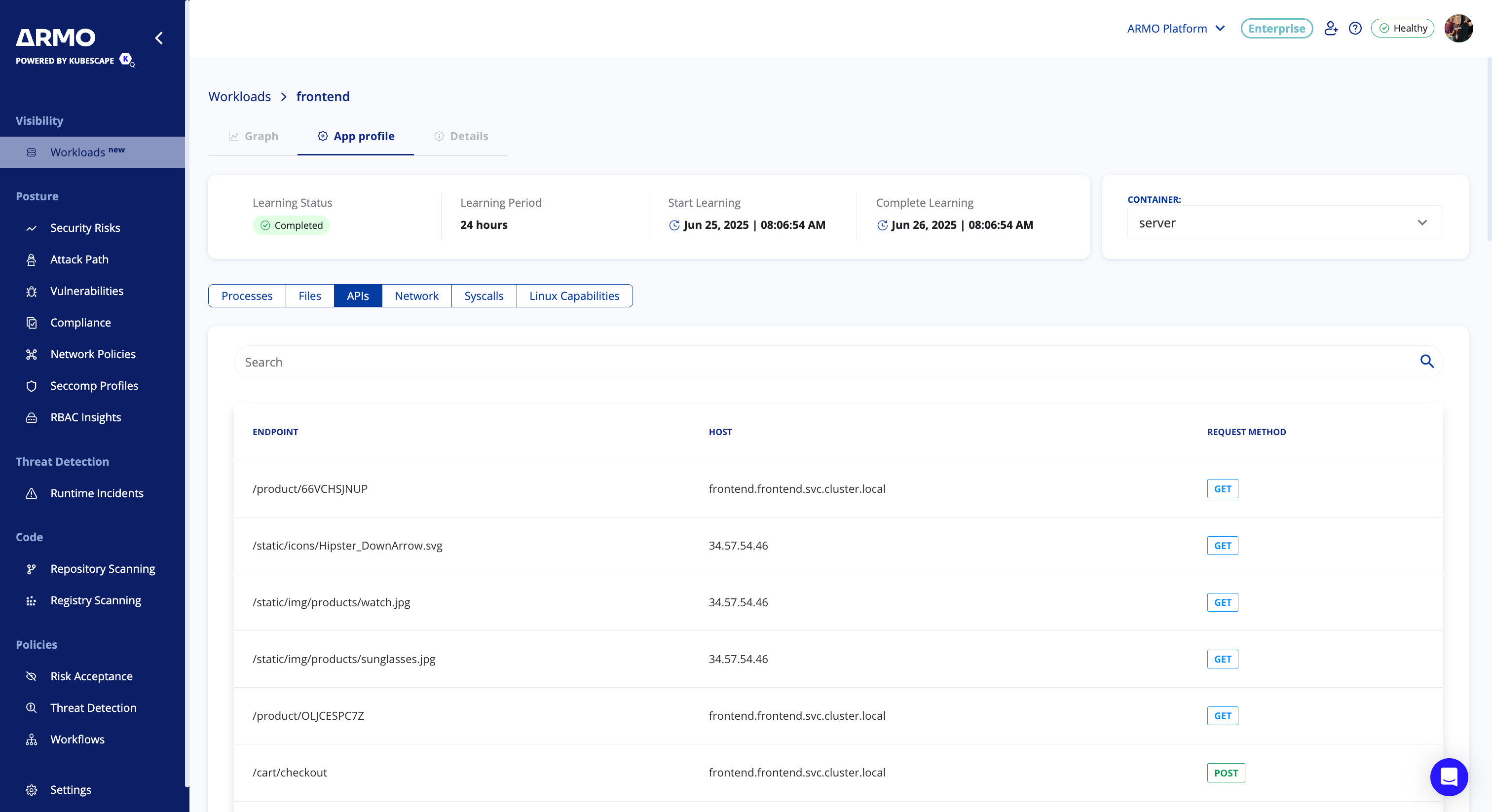1492x812 pixels.
Task: Select /static/img/products/watch.jpg endpoint
Action: pos(331,602)
